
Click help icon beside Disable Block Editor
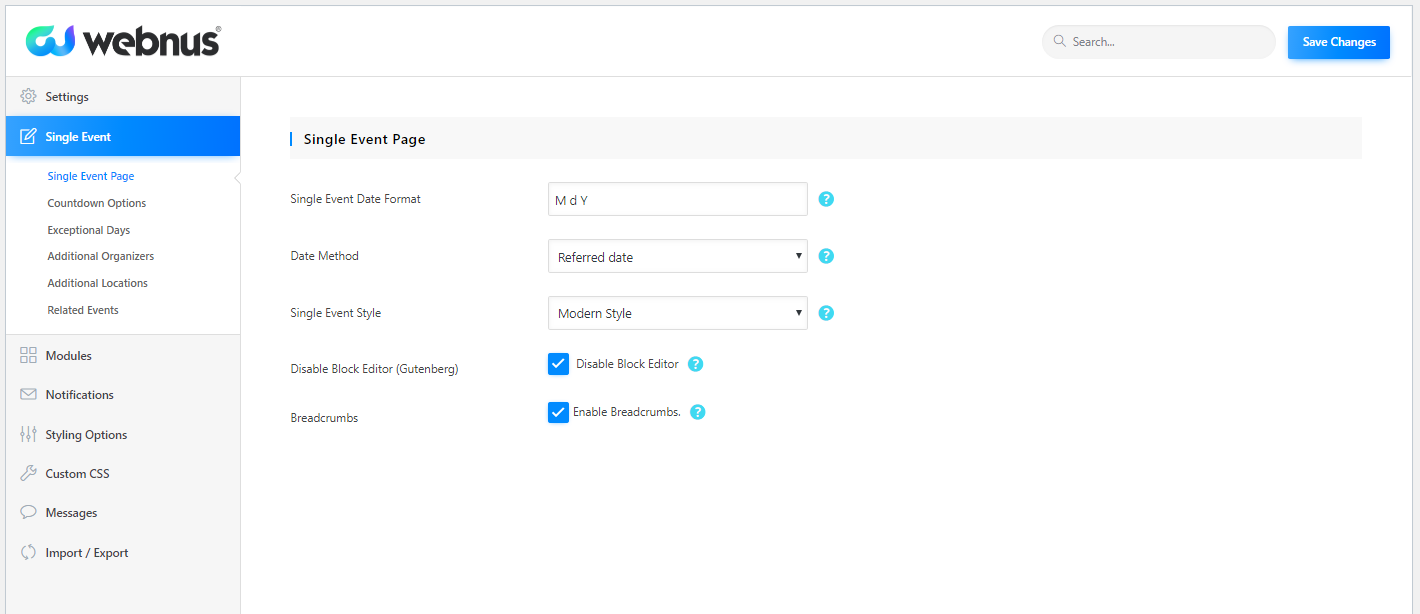(x=696, y=364)
